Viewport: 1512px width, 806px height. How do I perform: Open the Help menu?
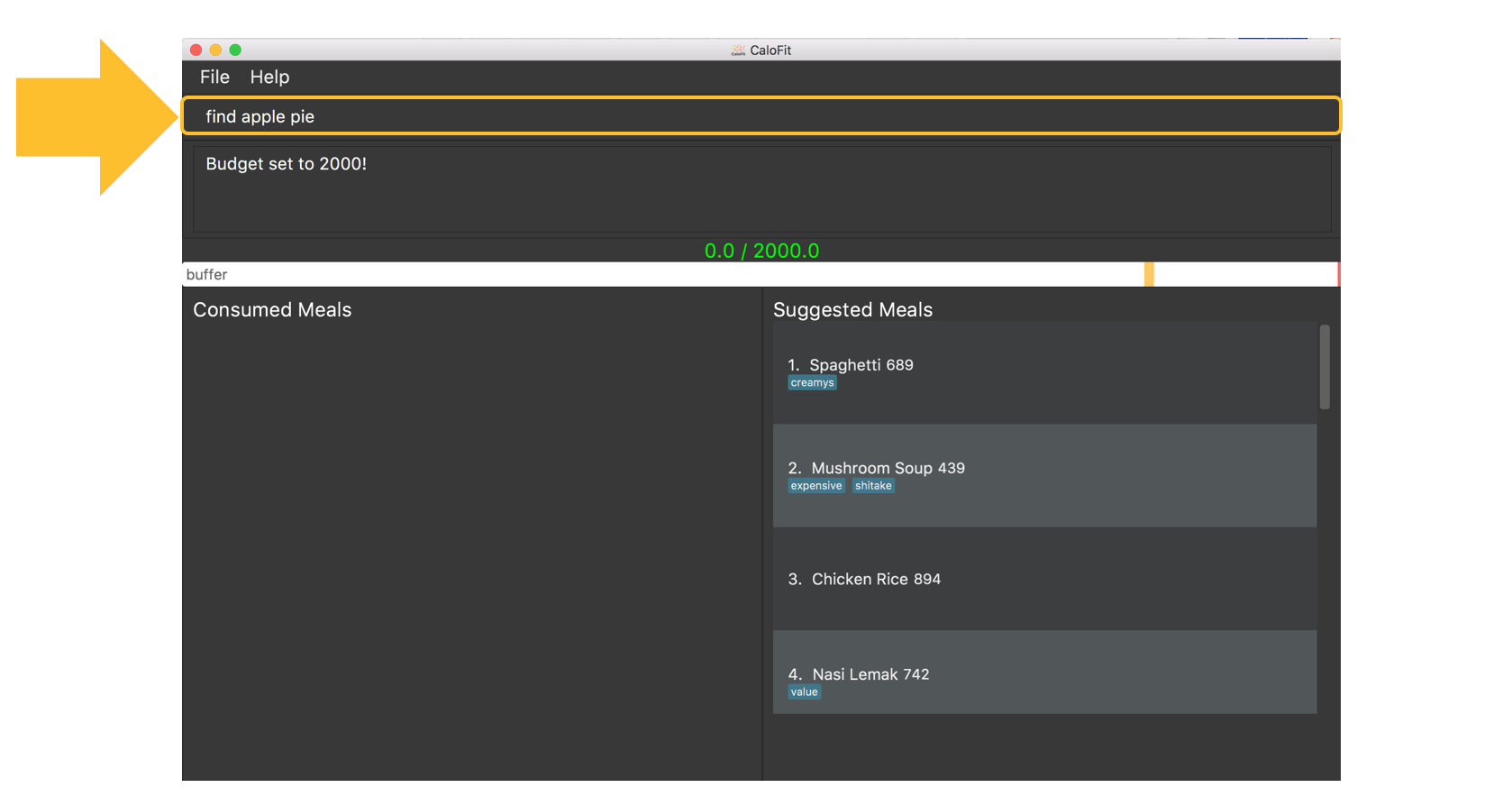269,77
